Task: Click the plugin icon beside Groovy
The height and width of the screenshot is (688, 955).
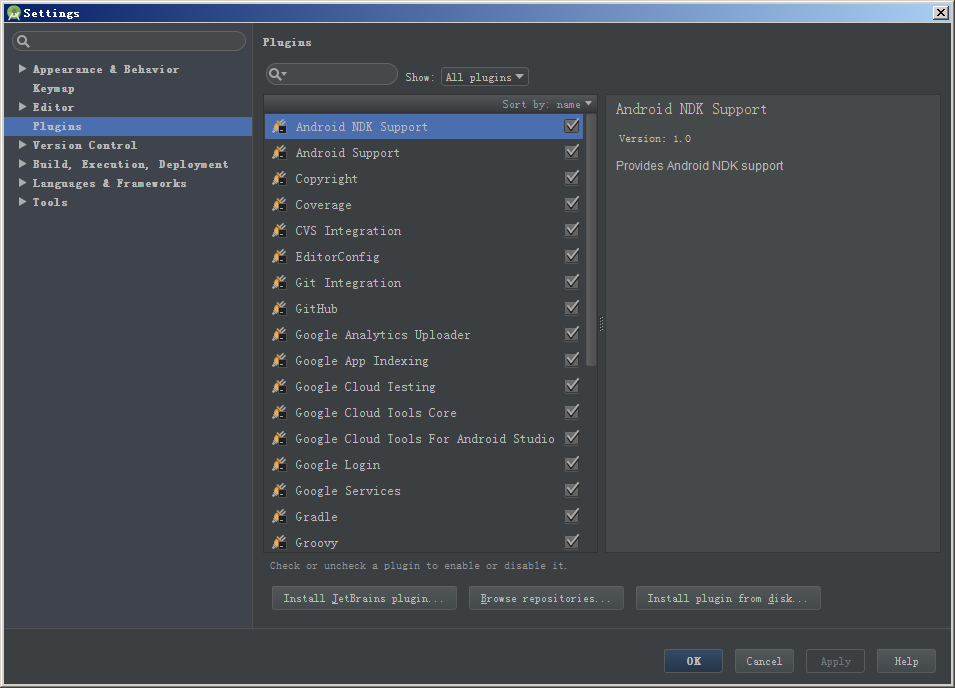Action: [280, 543]
